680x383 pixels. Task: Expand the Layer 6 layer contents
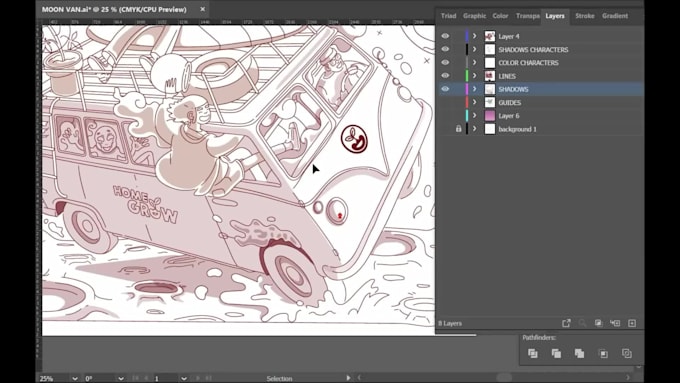tap(474, 115)
